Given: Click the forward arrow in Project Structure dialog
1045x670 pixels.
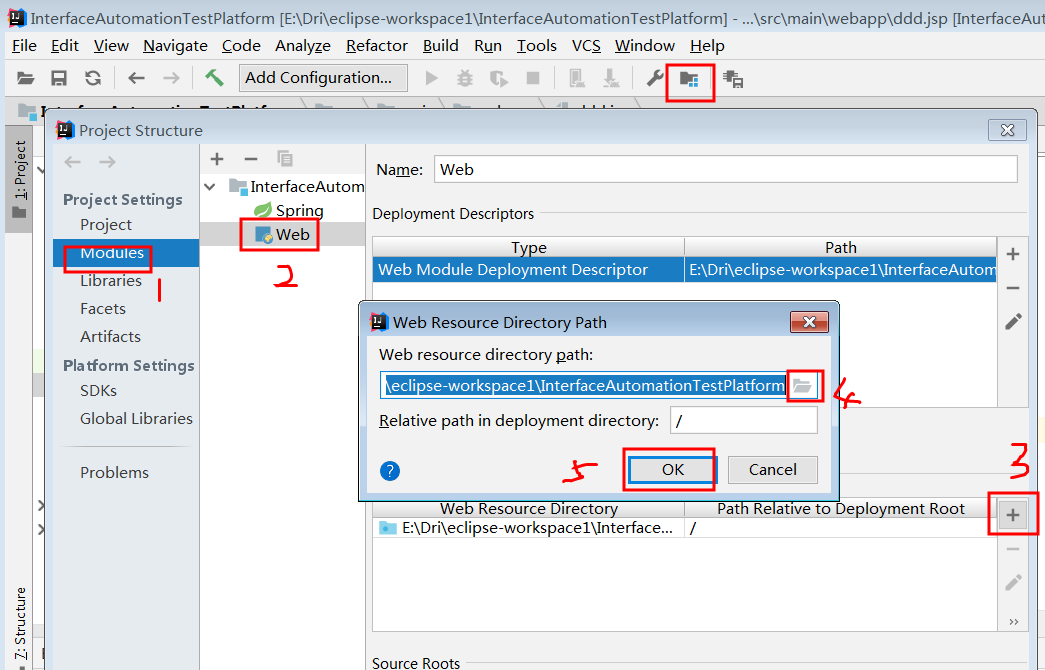Looking at the screenshot, I should [107, 162].
